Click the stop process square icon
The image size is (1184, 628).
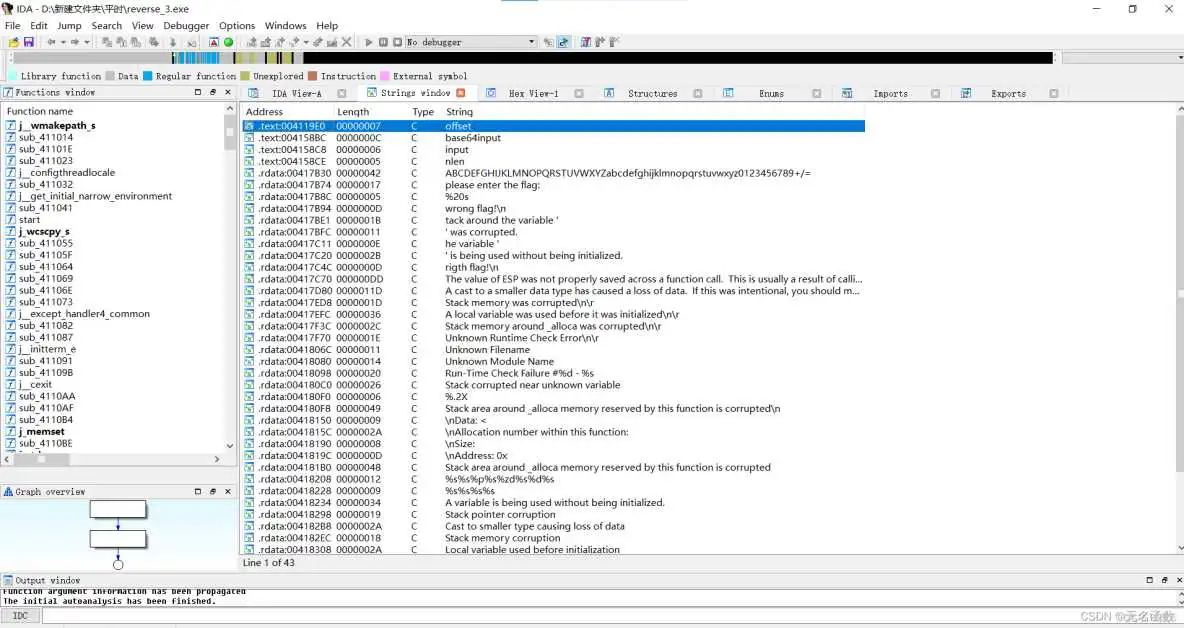(x=397, y=42)
